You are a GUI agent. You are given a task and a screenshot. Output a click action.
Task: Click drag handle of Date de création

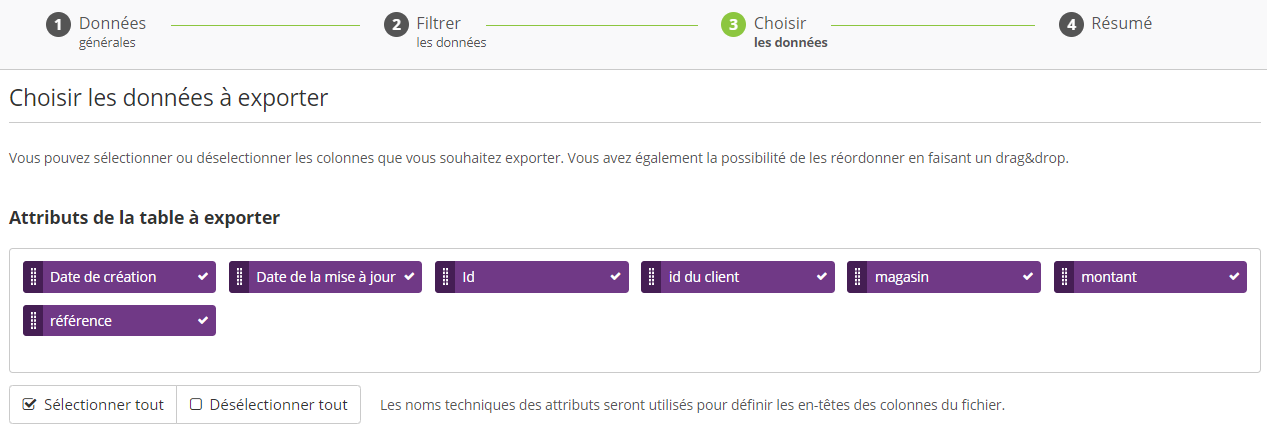[33, 277]
